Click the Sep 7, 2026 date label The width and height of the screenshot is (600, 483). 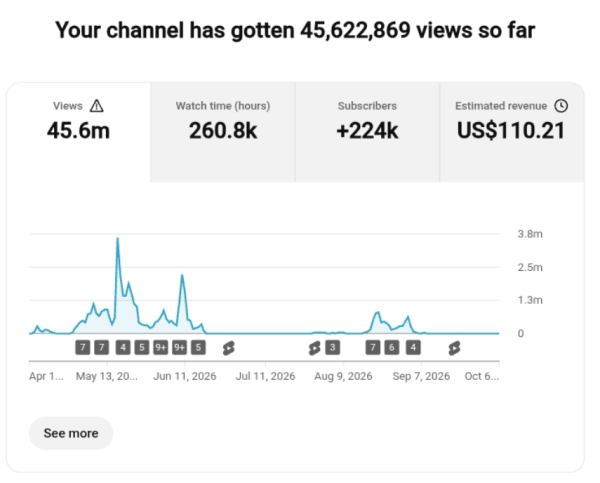coord(421,376)
